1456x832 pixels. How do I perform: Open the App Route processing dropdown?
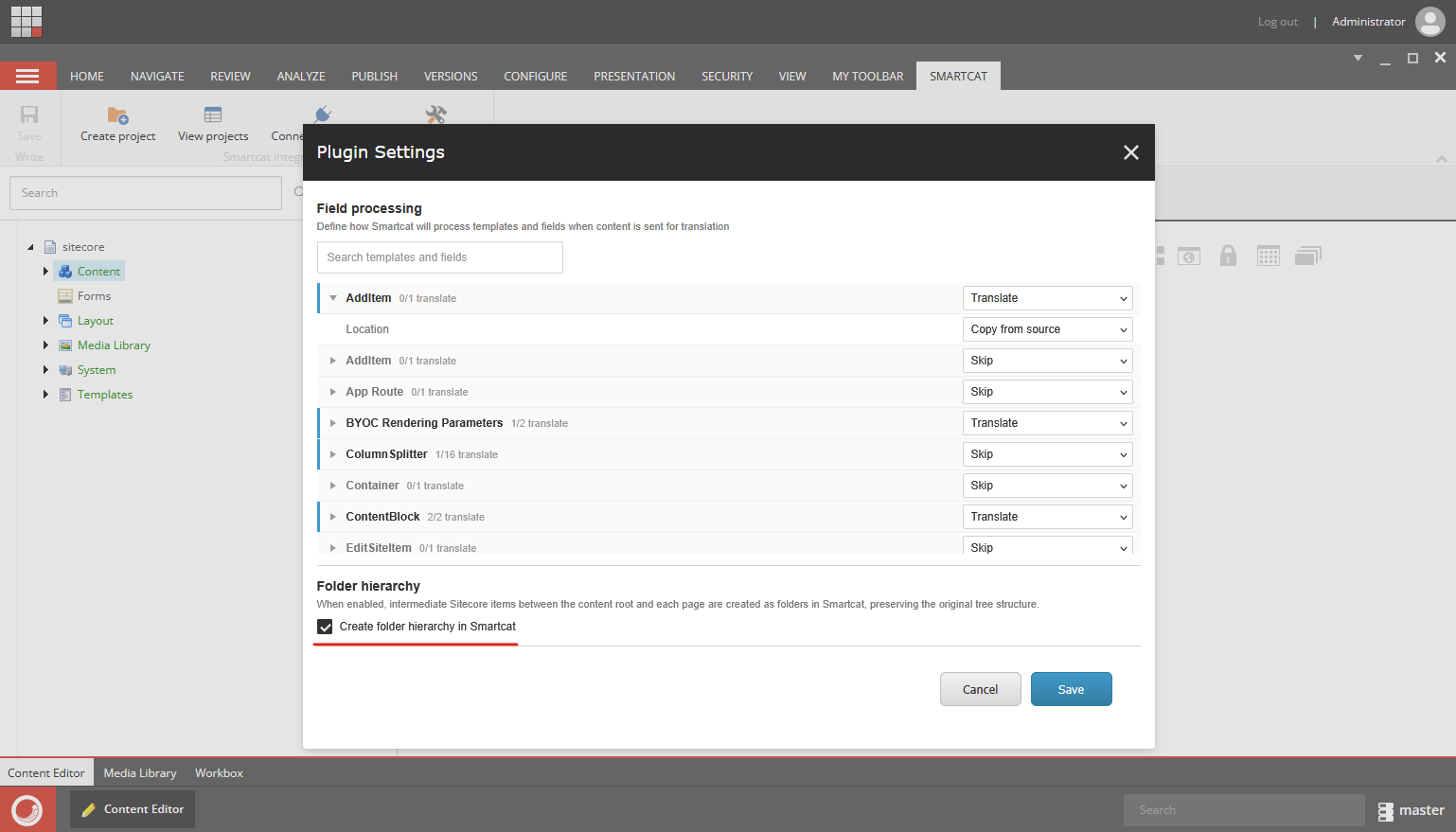tap(1047, 392)
